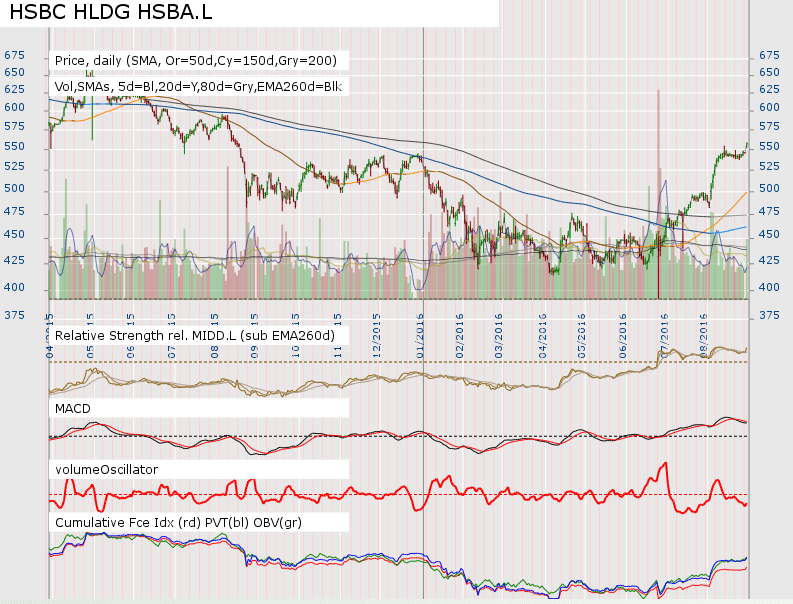Click the 575 value on the right price axis

(x=769, y=126)
